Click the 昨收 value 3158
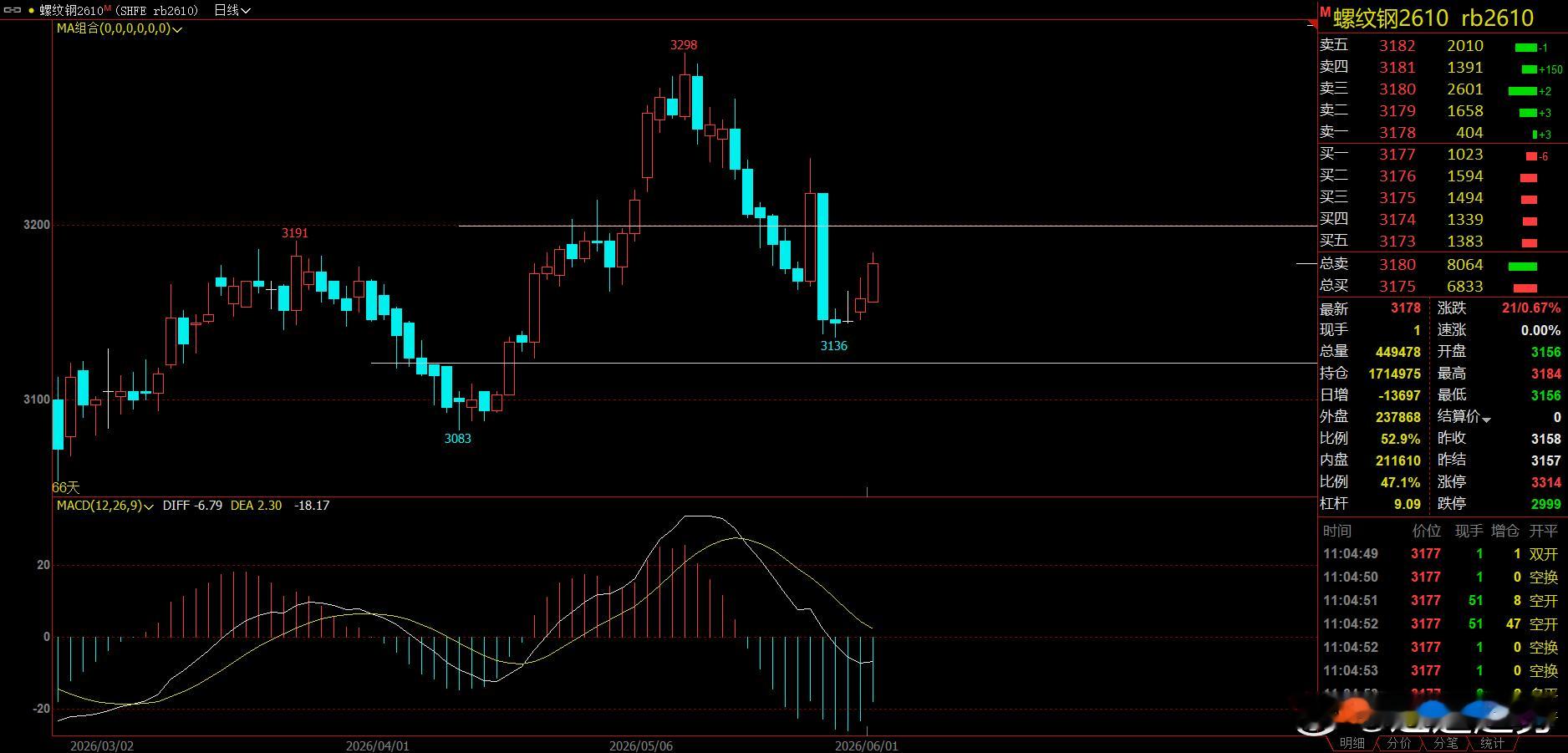 [x=1546, y=439]
